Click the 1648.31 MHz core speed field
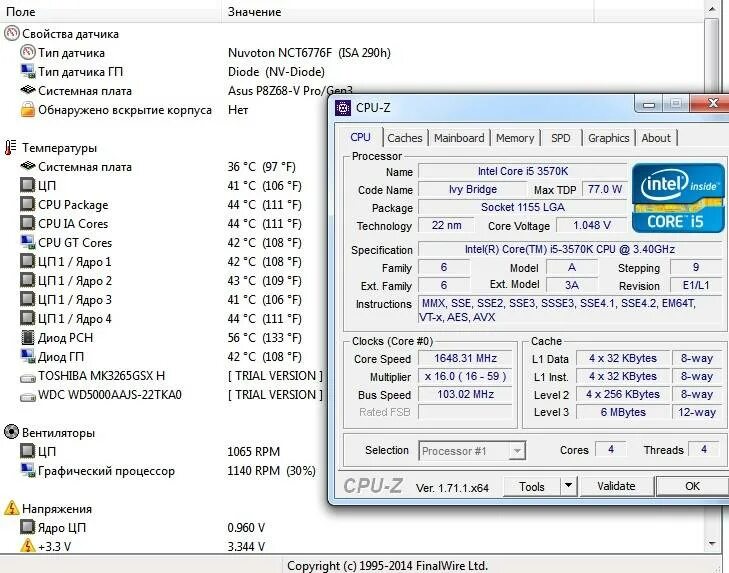The height and width of the screenshot is (573, 729). tap(465, 358)
